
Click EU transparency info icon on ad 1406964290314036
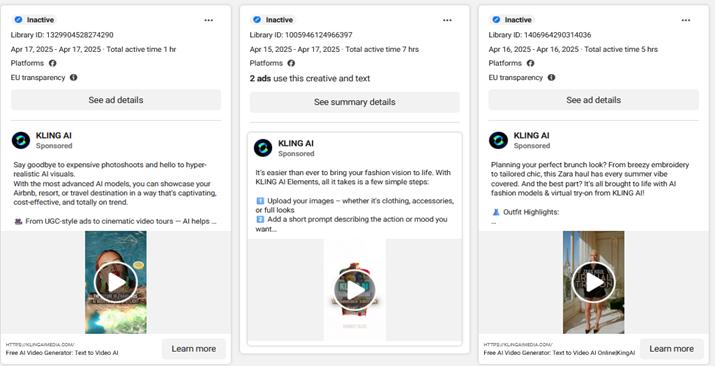point(551,77)
